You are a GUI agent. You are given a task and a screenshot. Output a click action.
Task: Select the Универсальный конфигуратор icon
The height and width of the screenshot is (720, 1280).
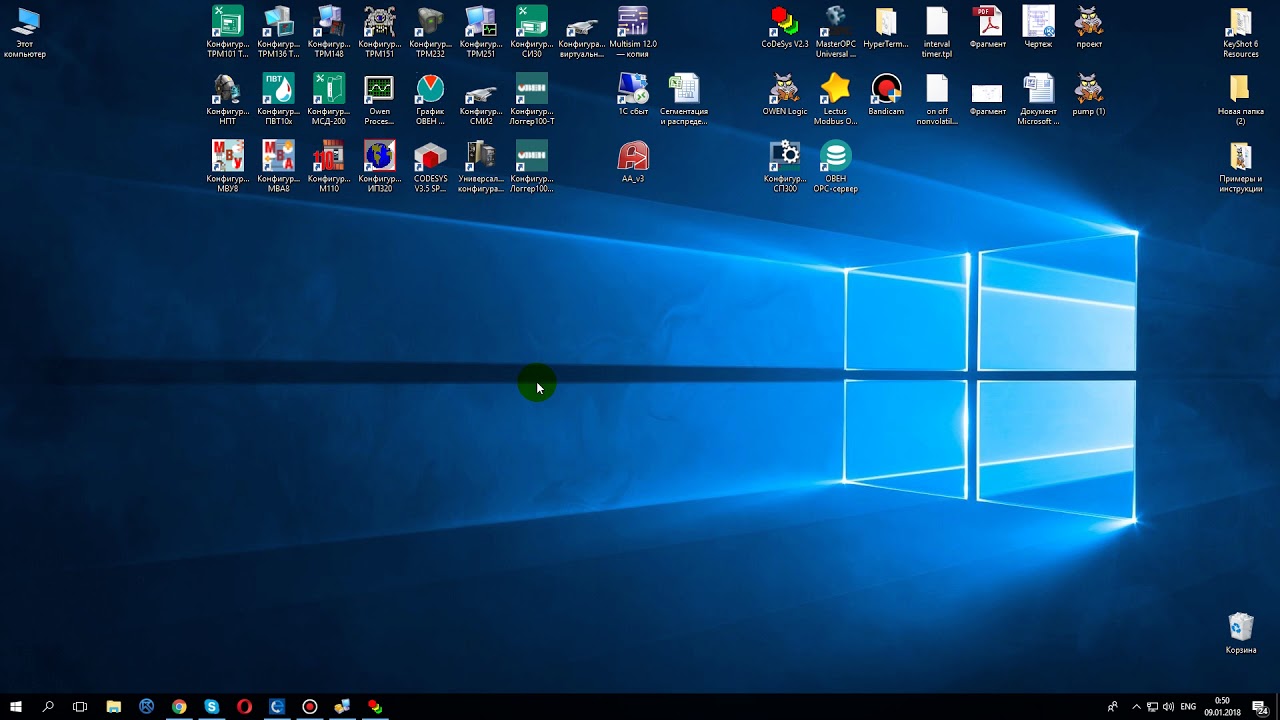pyautogui.click(x=481, y=166)
